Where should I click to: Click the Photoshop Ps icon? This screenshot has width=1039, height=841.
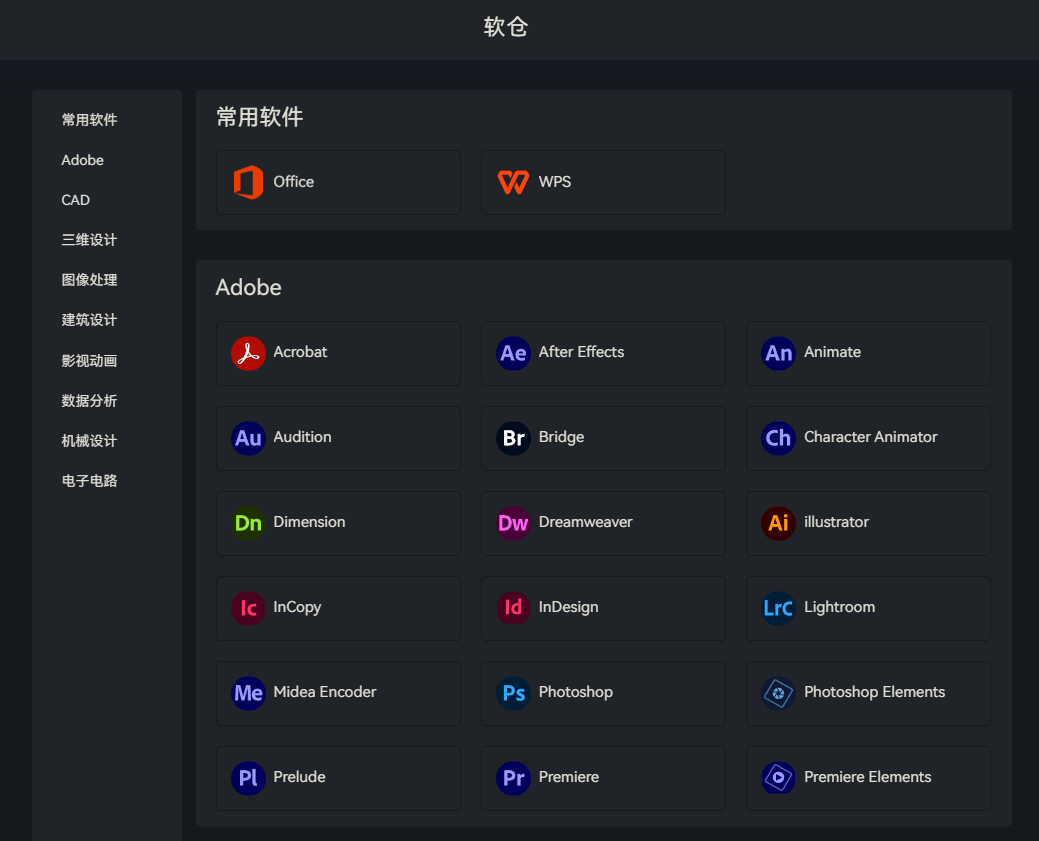(x=513, y=693)
